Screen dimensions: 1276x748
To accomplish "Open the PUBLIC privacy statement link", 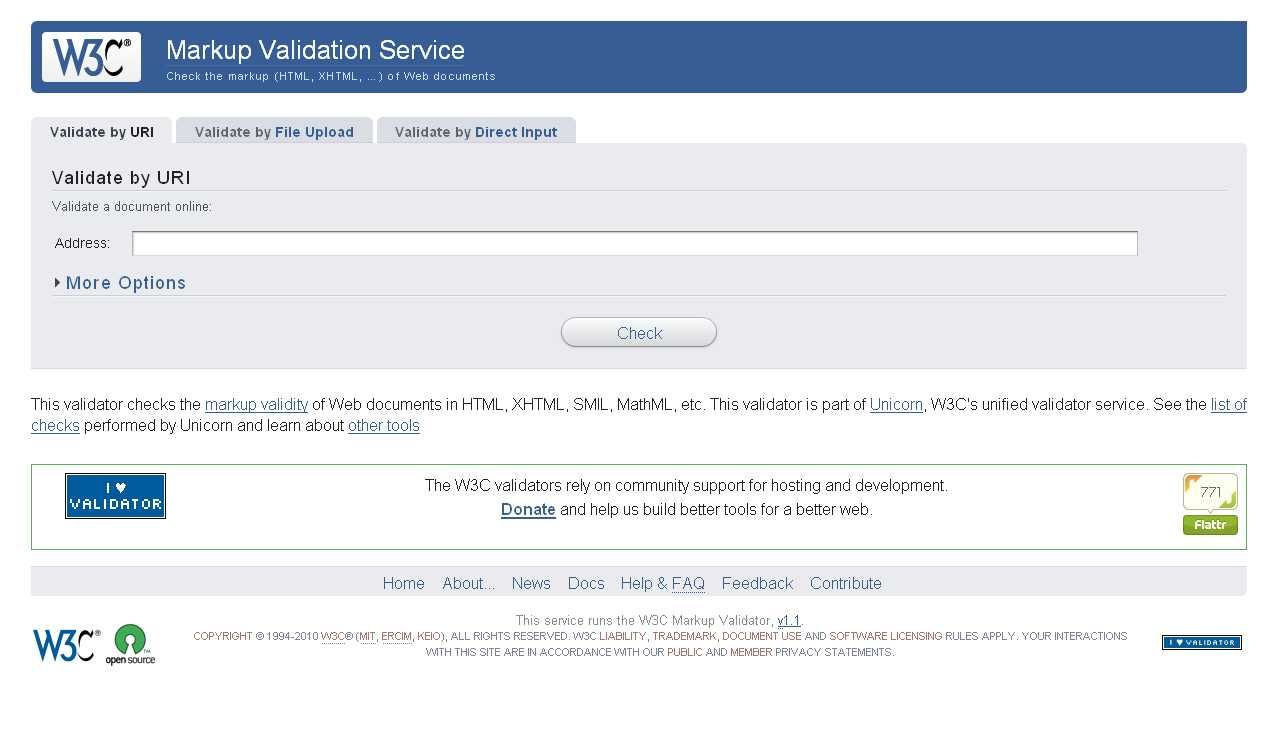I will coord(685,652).
